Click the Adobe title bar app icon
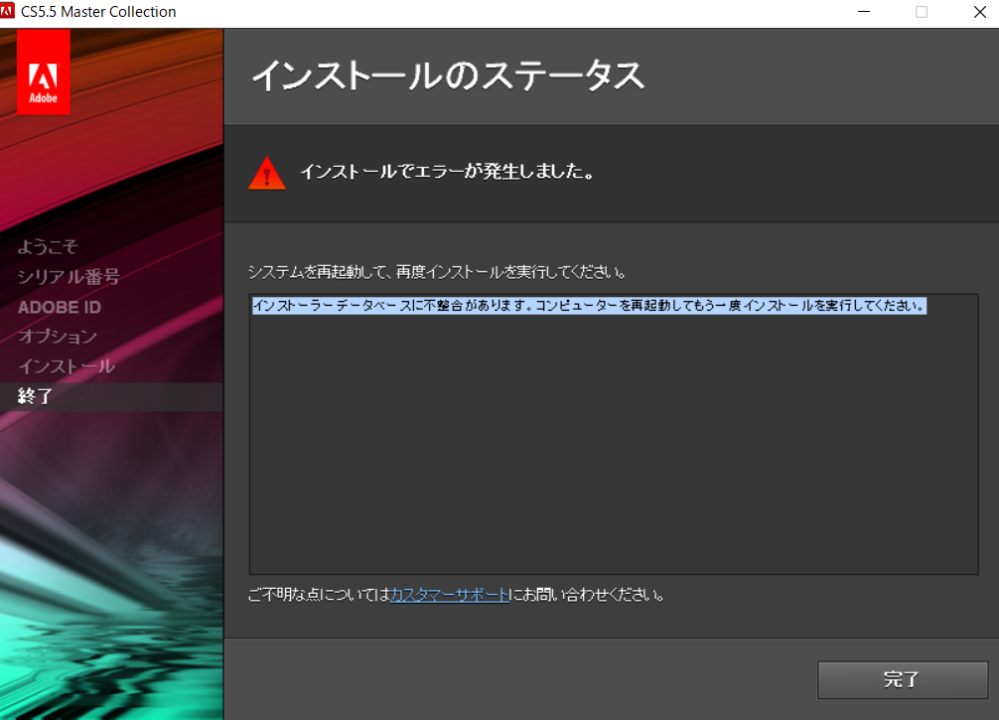The height and width of the screenshot is (720, 999). (8, 11)
